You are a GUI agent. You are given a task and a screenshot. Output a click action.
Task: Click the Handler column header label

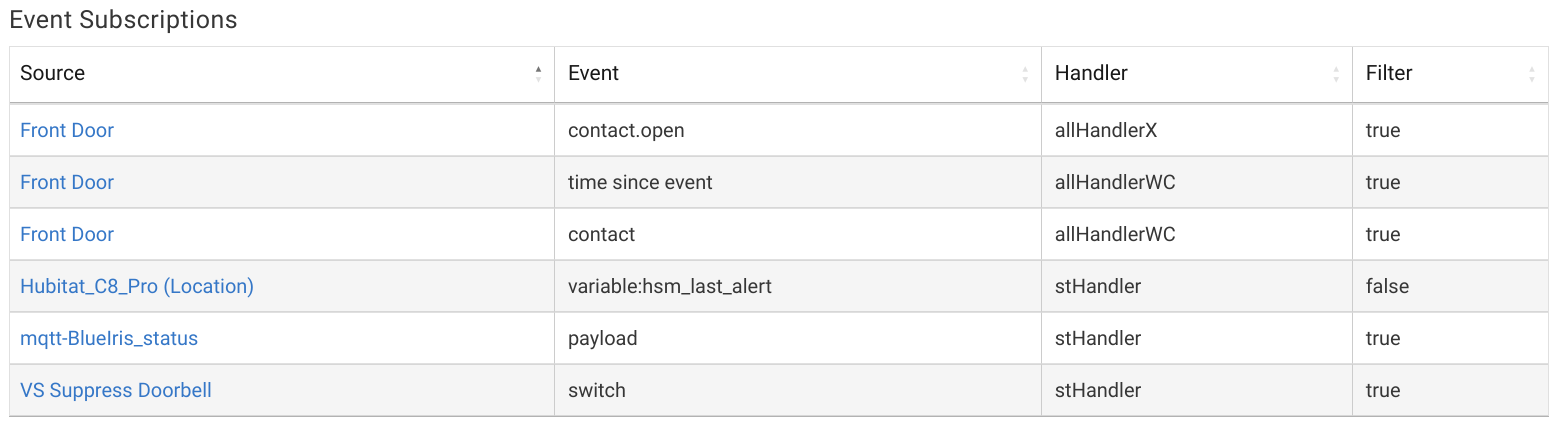pyautogui.click(x=1091, y=73)
